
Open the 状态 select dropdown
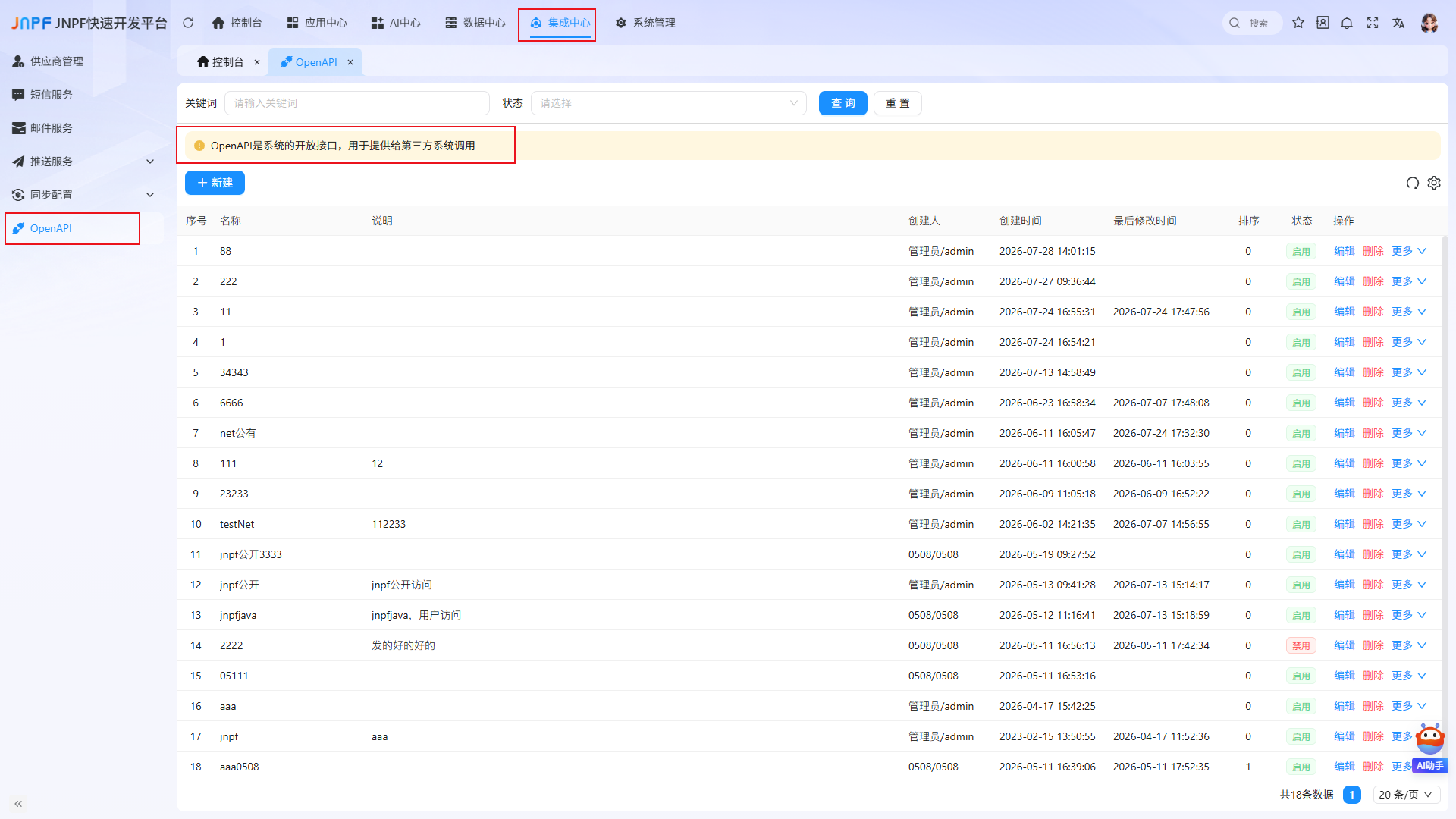[x=669, y=103]
